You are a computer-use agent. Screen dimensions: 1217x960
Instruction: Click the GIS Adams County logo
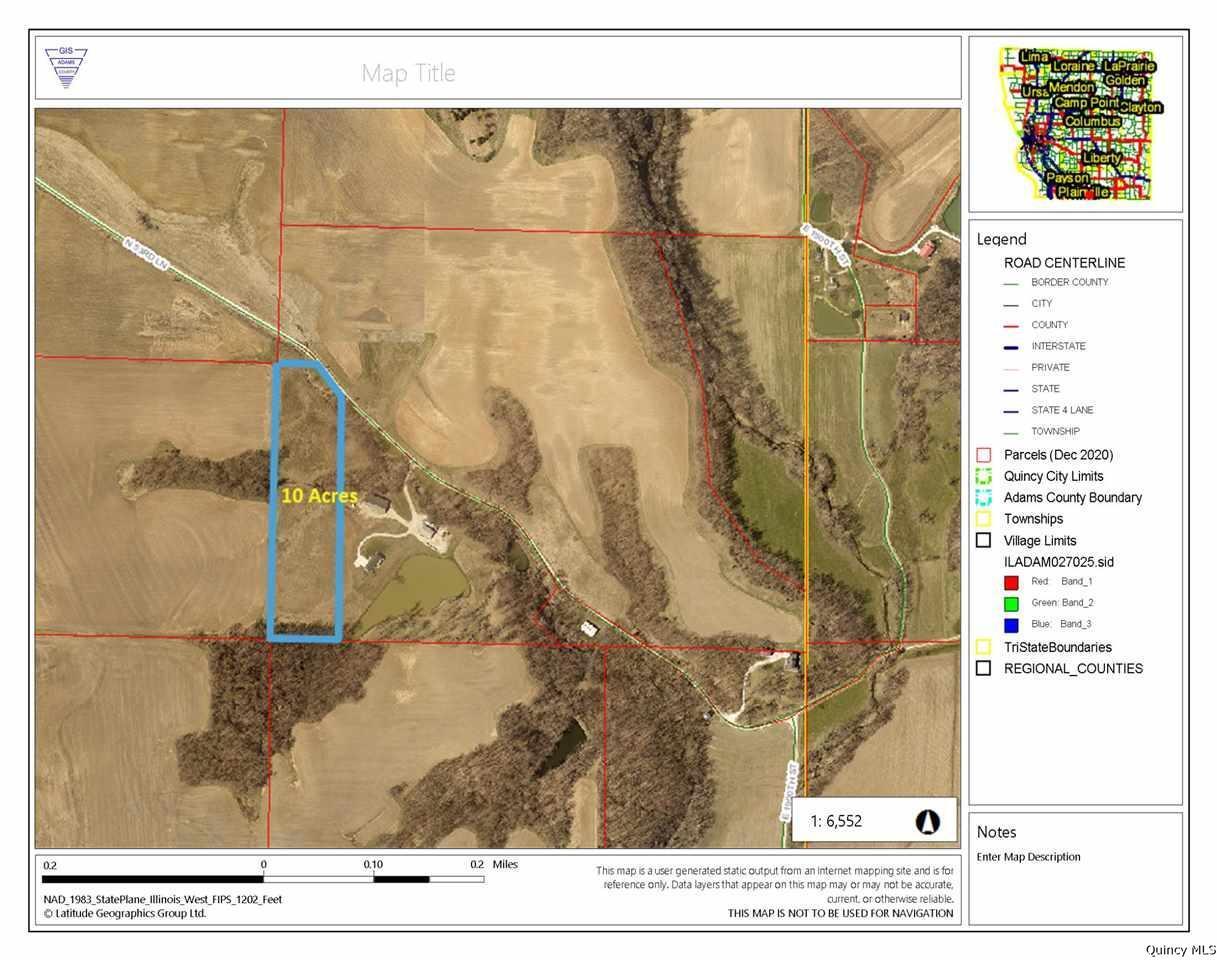click(x=67, y=68)
